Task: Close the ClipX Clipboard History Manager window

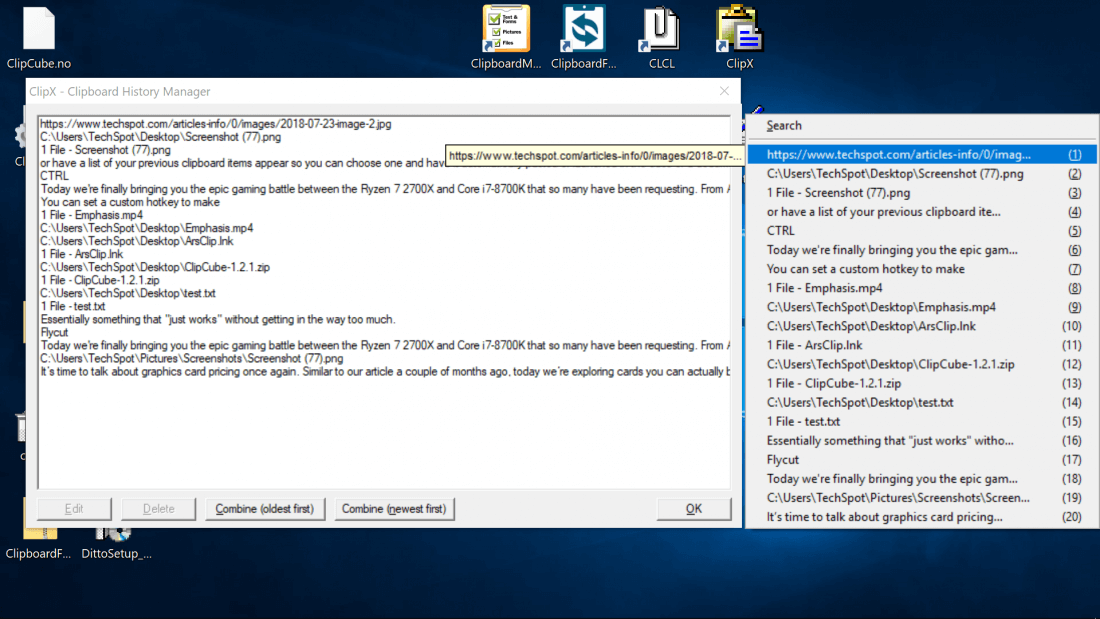Action: pyautogui.click(x=724, y=91)
